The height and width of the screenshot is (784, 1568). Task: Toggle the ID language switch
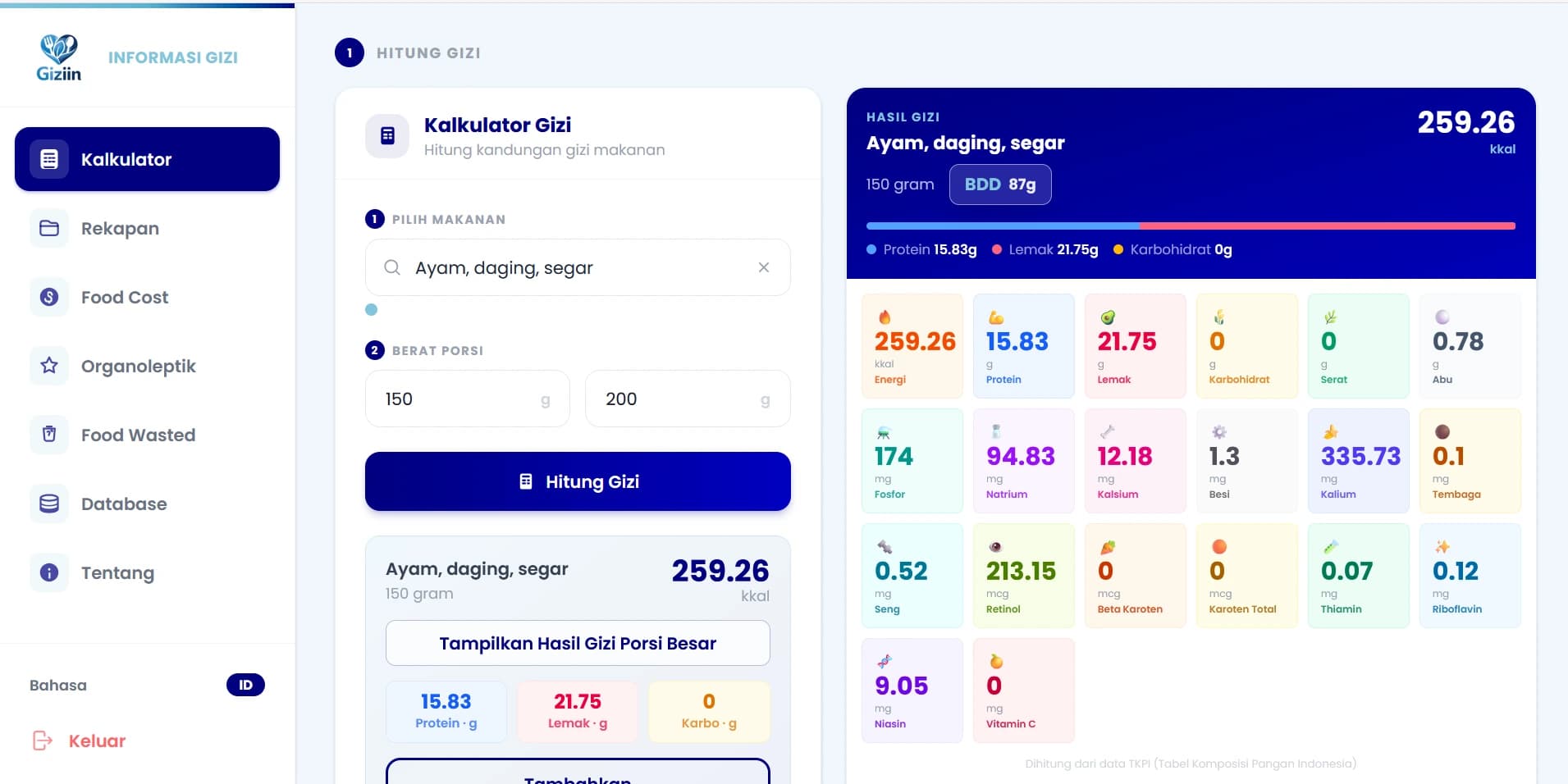[245, 685]
